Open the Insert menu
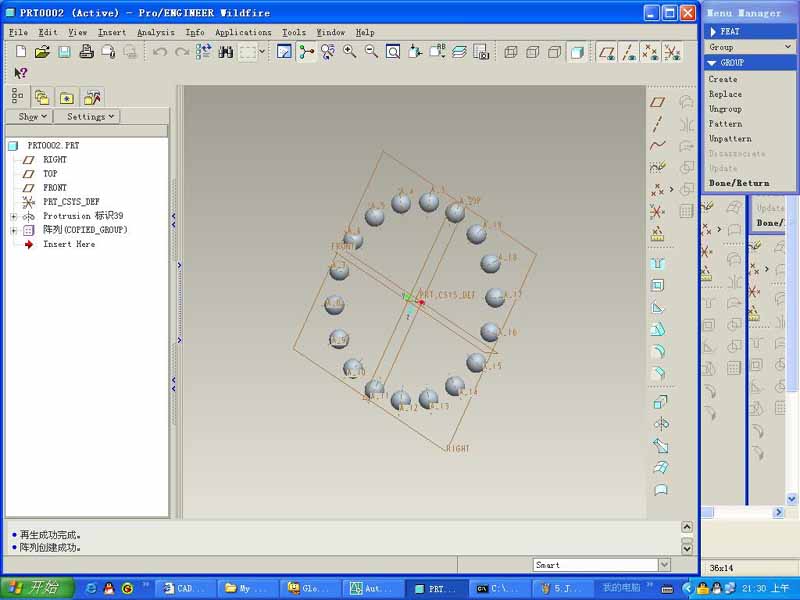The image size is (800, 600). coord(112,32)
